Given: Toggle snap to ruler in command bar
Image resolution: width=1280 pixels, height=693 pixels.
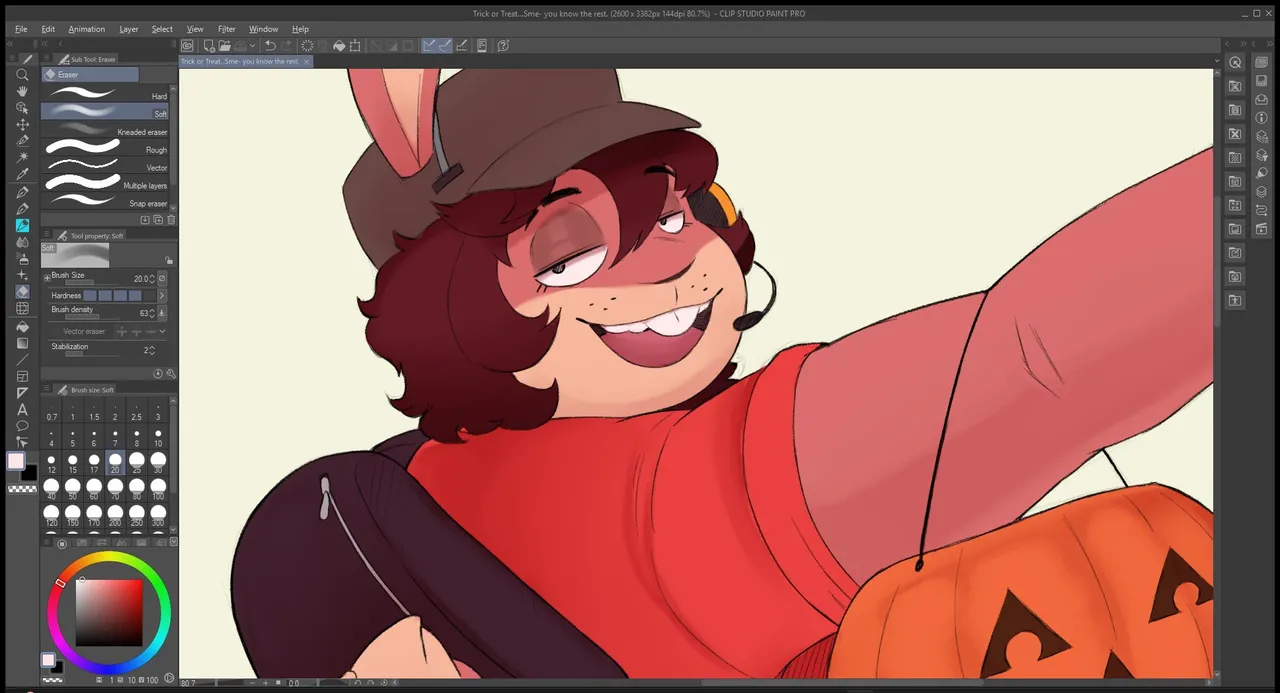Looking at the screenshot, I should click(429, 46).
